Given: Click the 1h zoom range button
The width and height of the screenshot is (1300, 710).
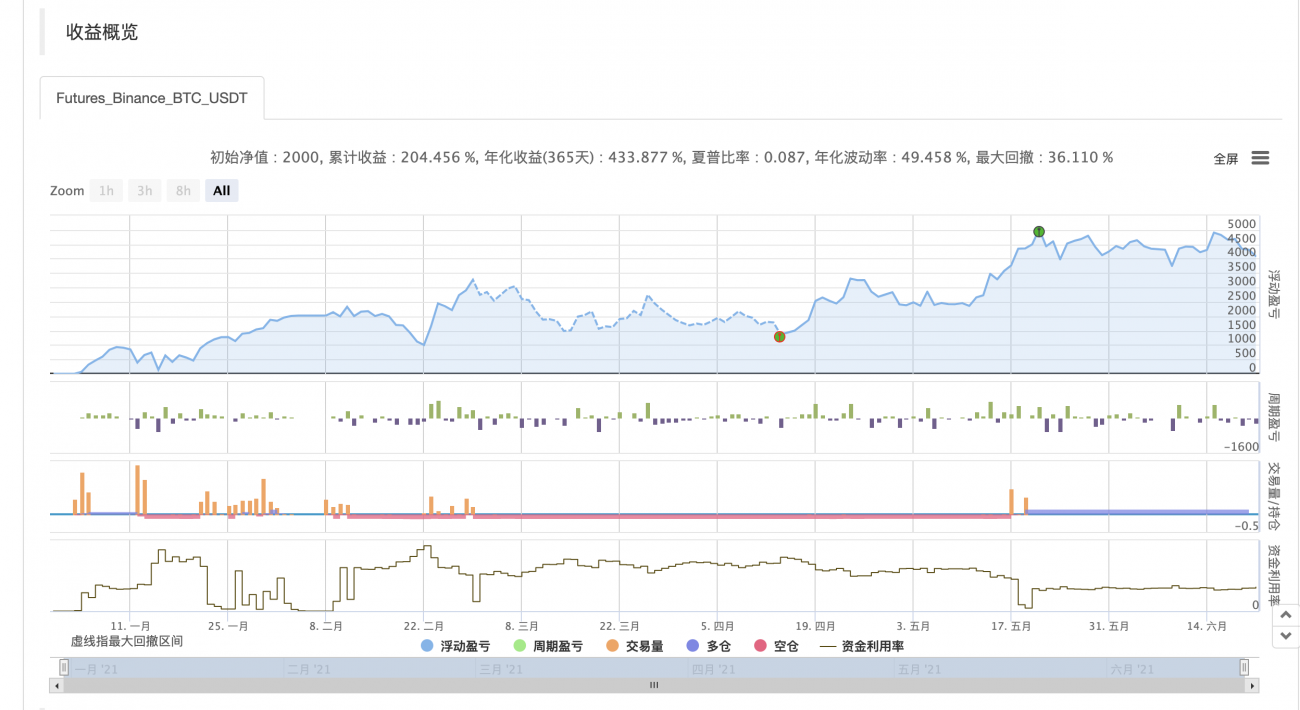Looking at the screenshot, I should click(106, 190).
